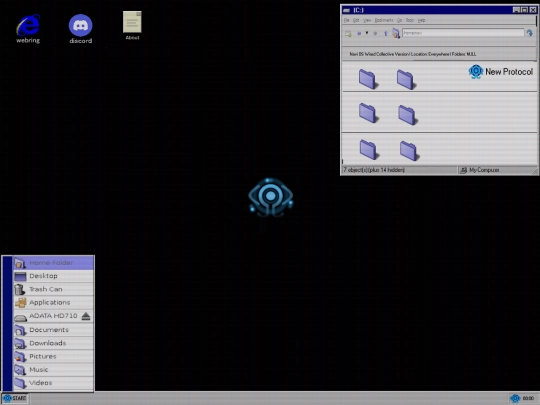Choose Desktop in the start menu
Image resolution: width=540 pixels, height=405 pixels.
coord(53,276)
